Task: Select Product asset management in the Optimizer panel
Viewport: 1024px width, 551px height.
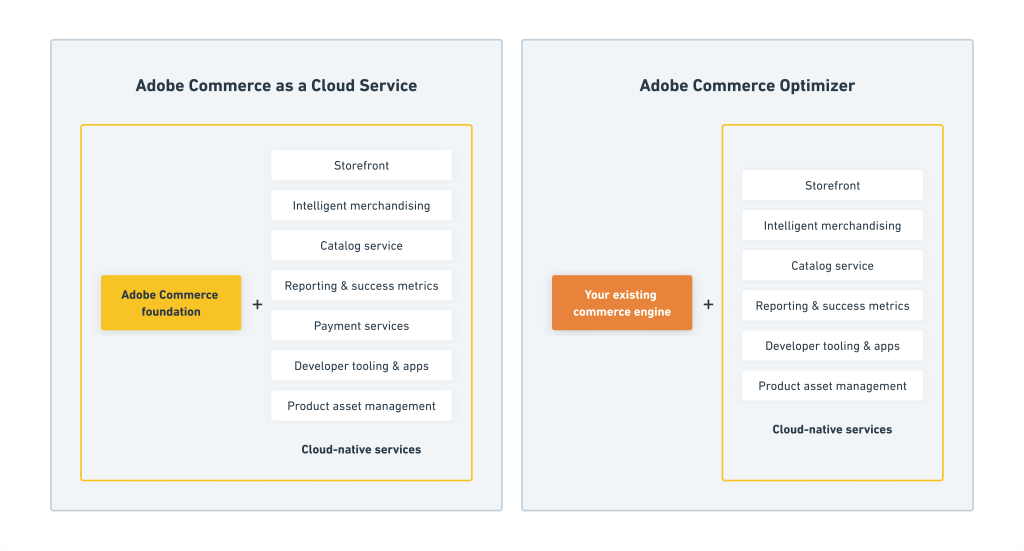Action: pyautogui.click(x=832, y=386)
